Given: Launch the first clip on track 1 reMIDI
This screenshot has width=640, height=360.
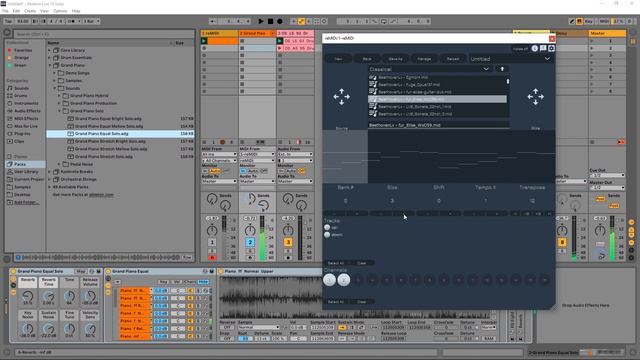Looking at the screenshot, I should (204, 41).
